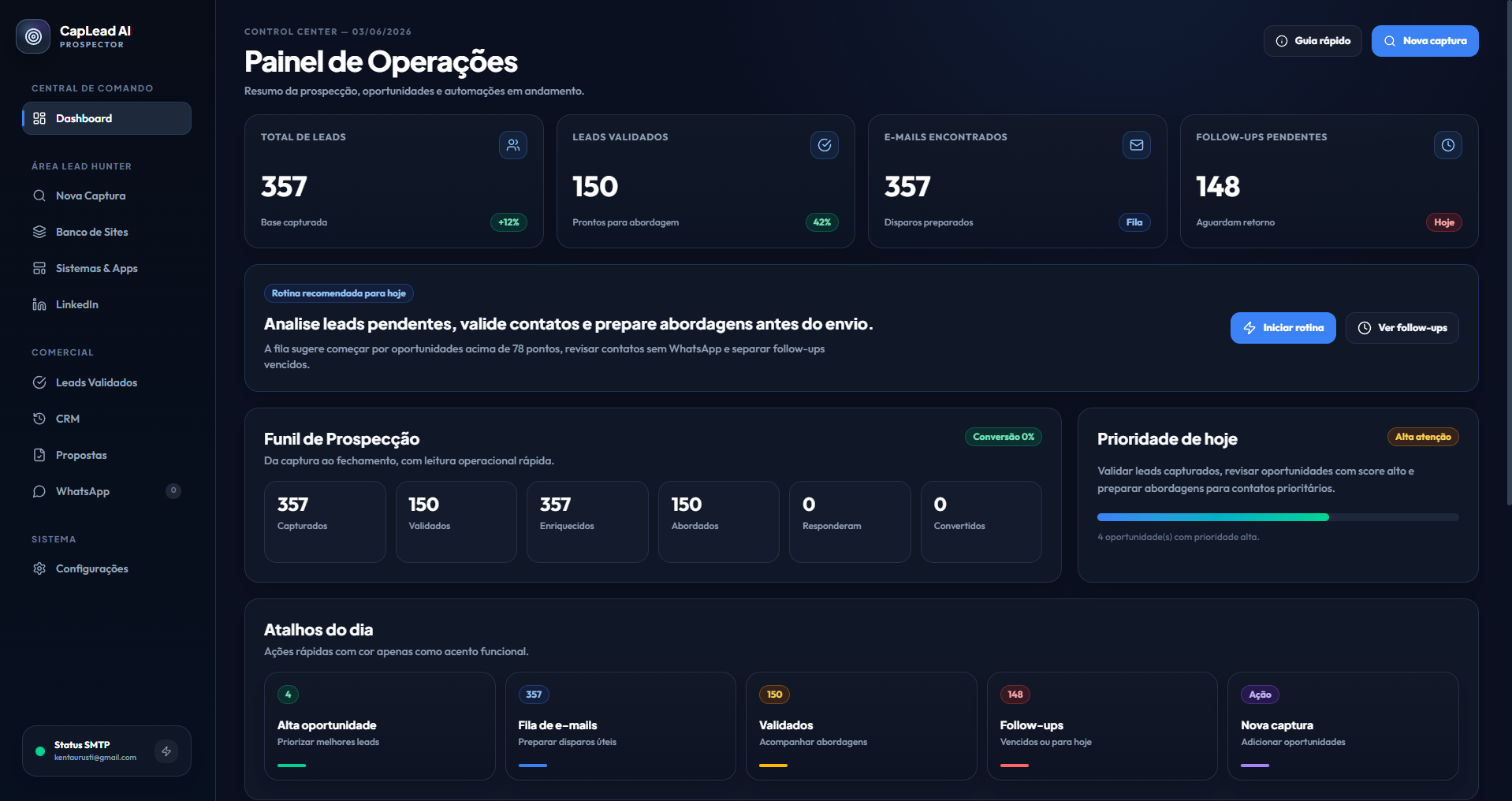This screenshot has width=1512, height=801.
Task: Click the Rotina recomendada para hoje tag
Action: 339,293
